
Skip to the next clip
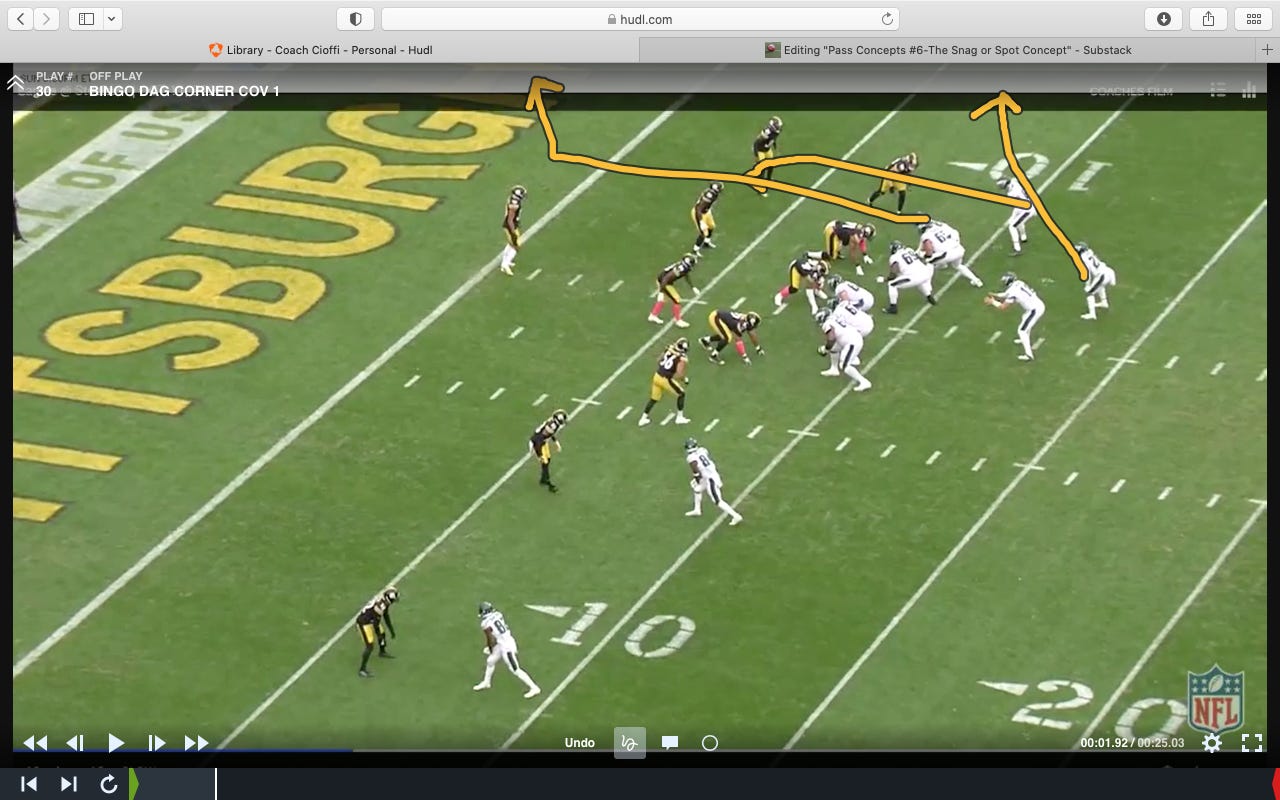pos(69,784)
